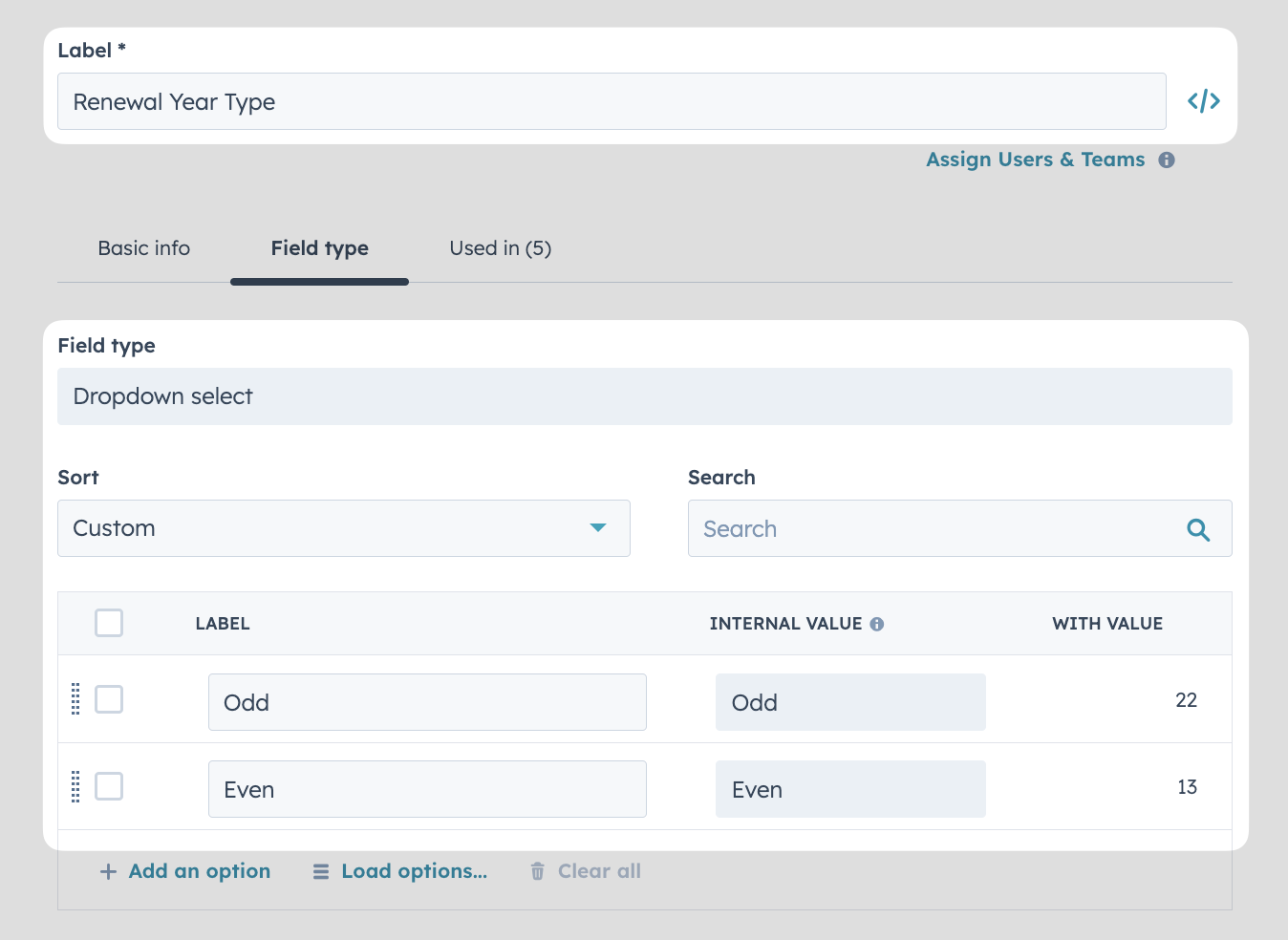Image resolution: width=1288 pixels, height=940 pixels.
Task: Click the 13 count for Even
Action: coord(1187,787)
